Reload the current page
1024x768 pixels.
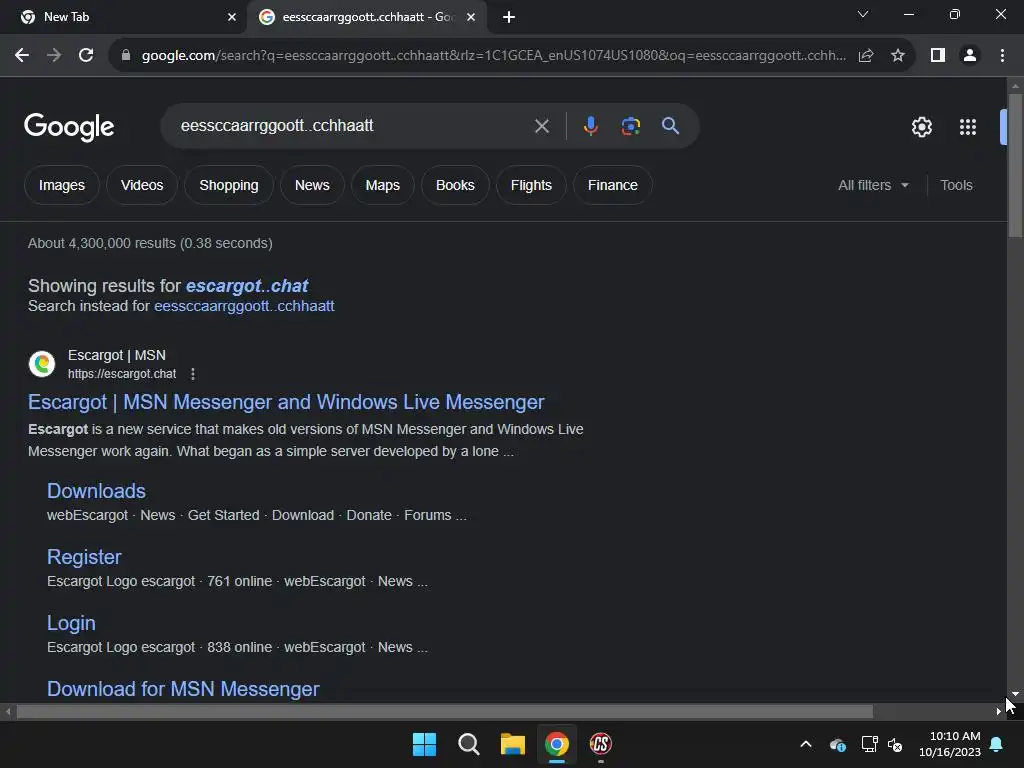[x=86, y=56]
